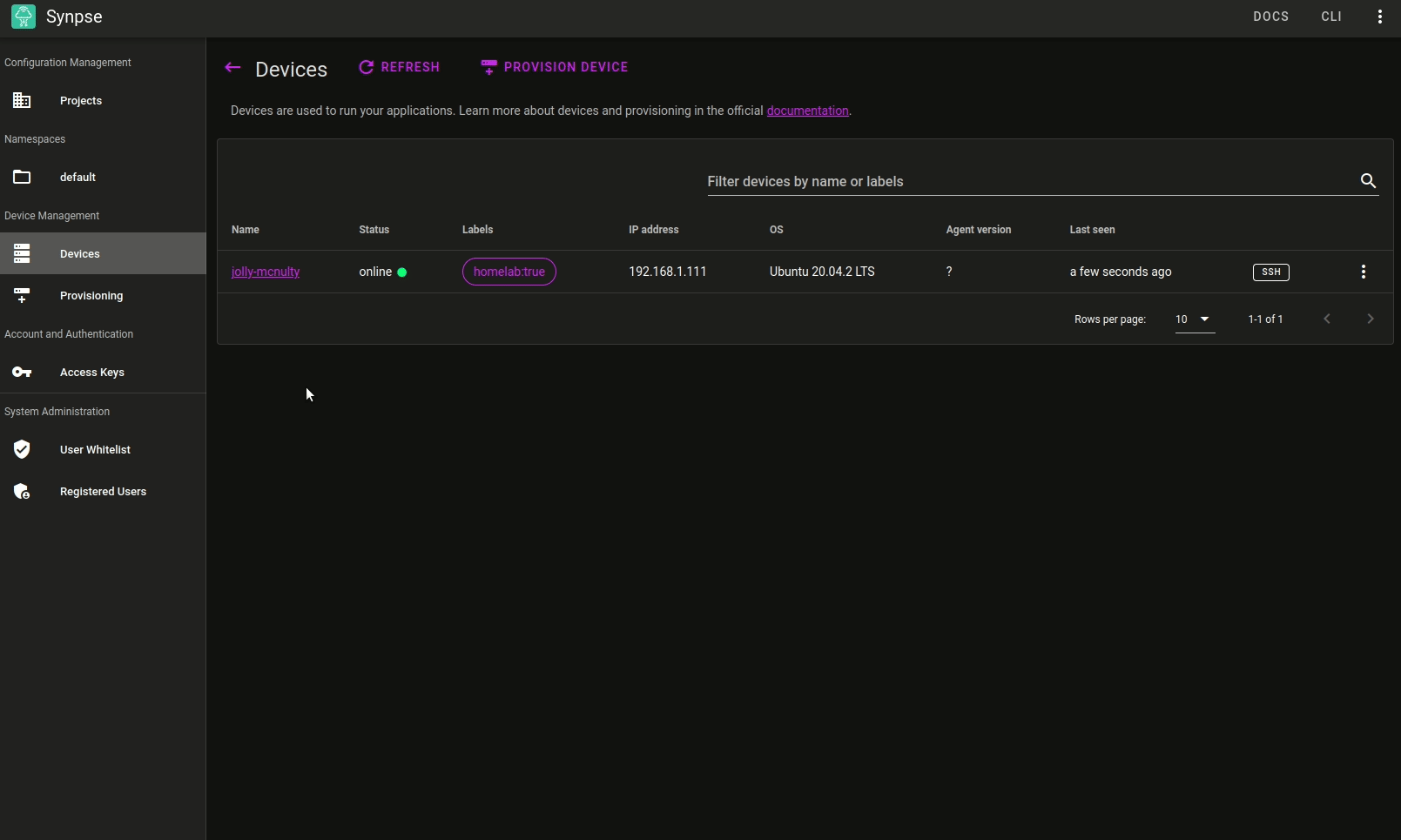Open the Refresh action for devices
Viewport: 1401px width, 840px height.
click(x=399, y=67)
